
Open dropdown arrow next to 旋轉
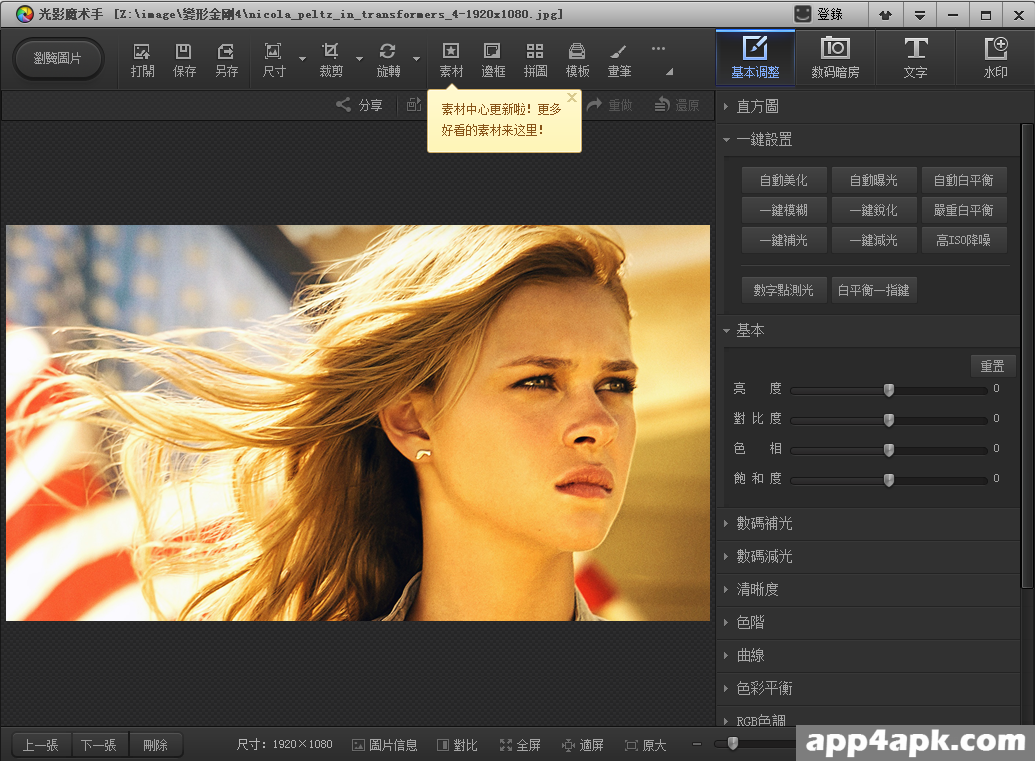click(x=417, y=59)
